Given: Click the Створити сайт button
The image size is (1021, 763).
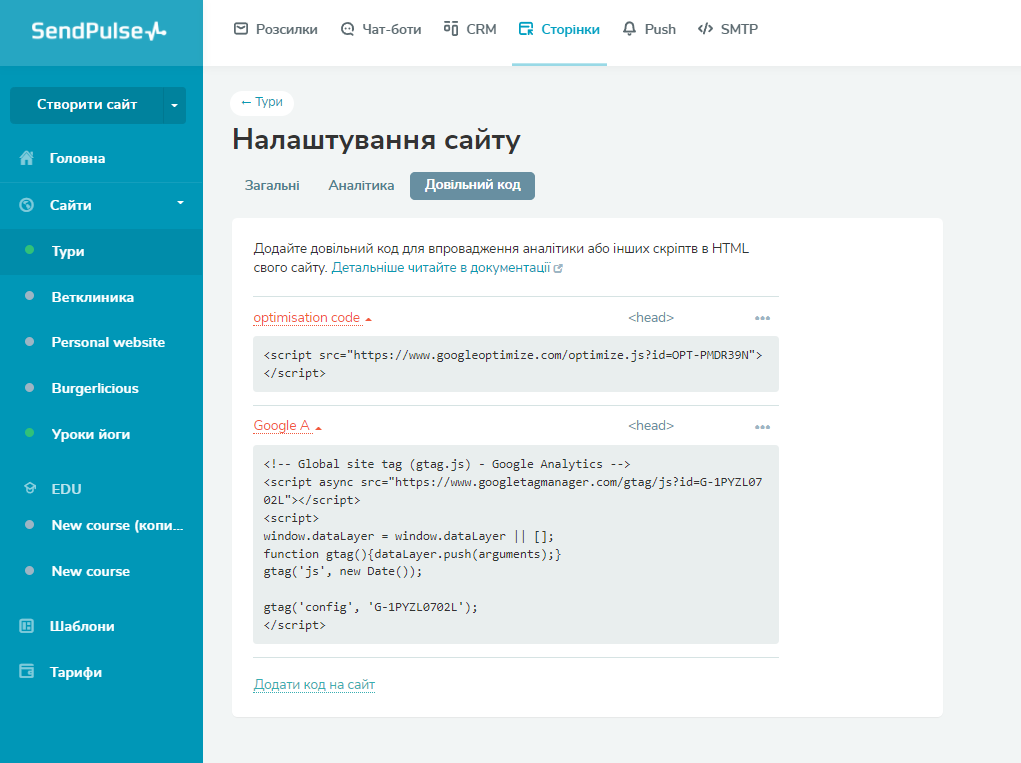Looking at the screenshot, I should (x=86, y=105).
